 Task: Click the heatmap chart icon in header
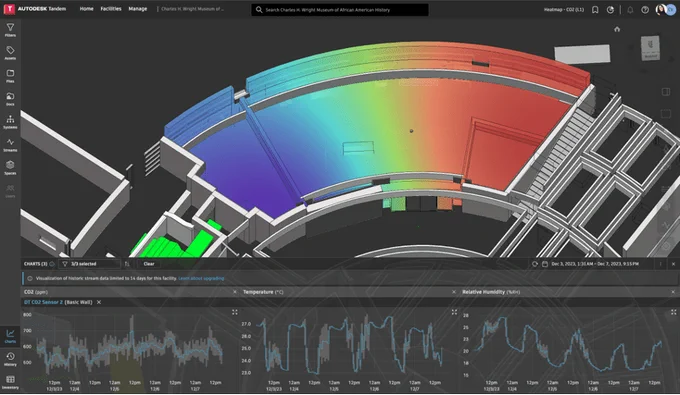[x=610, y=10]
